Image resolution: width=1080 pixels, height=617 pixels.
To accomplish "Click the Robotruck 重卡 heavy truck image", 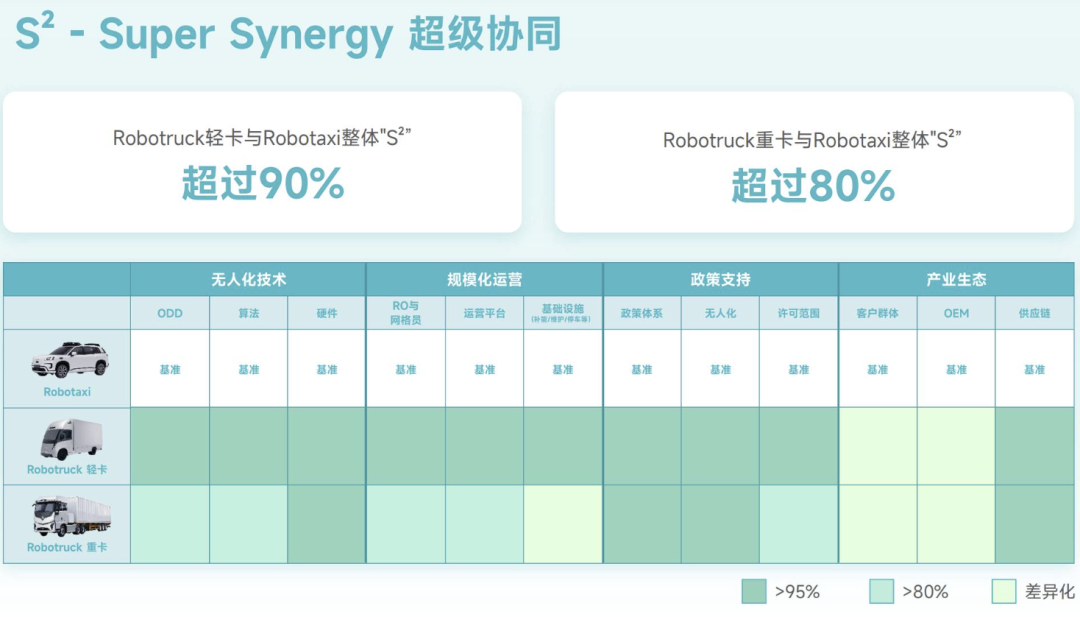I will [71, 516].
